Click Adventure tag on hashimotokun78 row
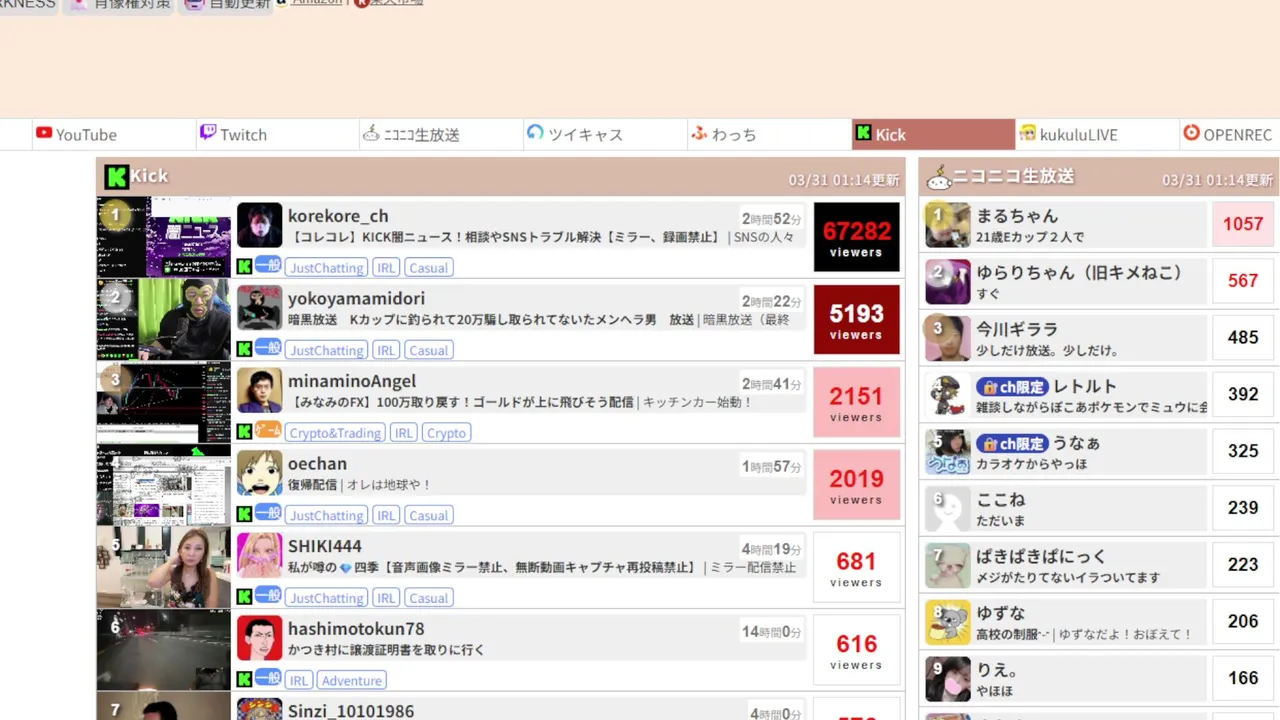This screenshot has height=720, width=1280. point(351,681)
